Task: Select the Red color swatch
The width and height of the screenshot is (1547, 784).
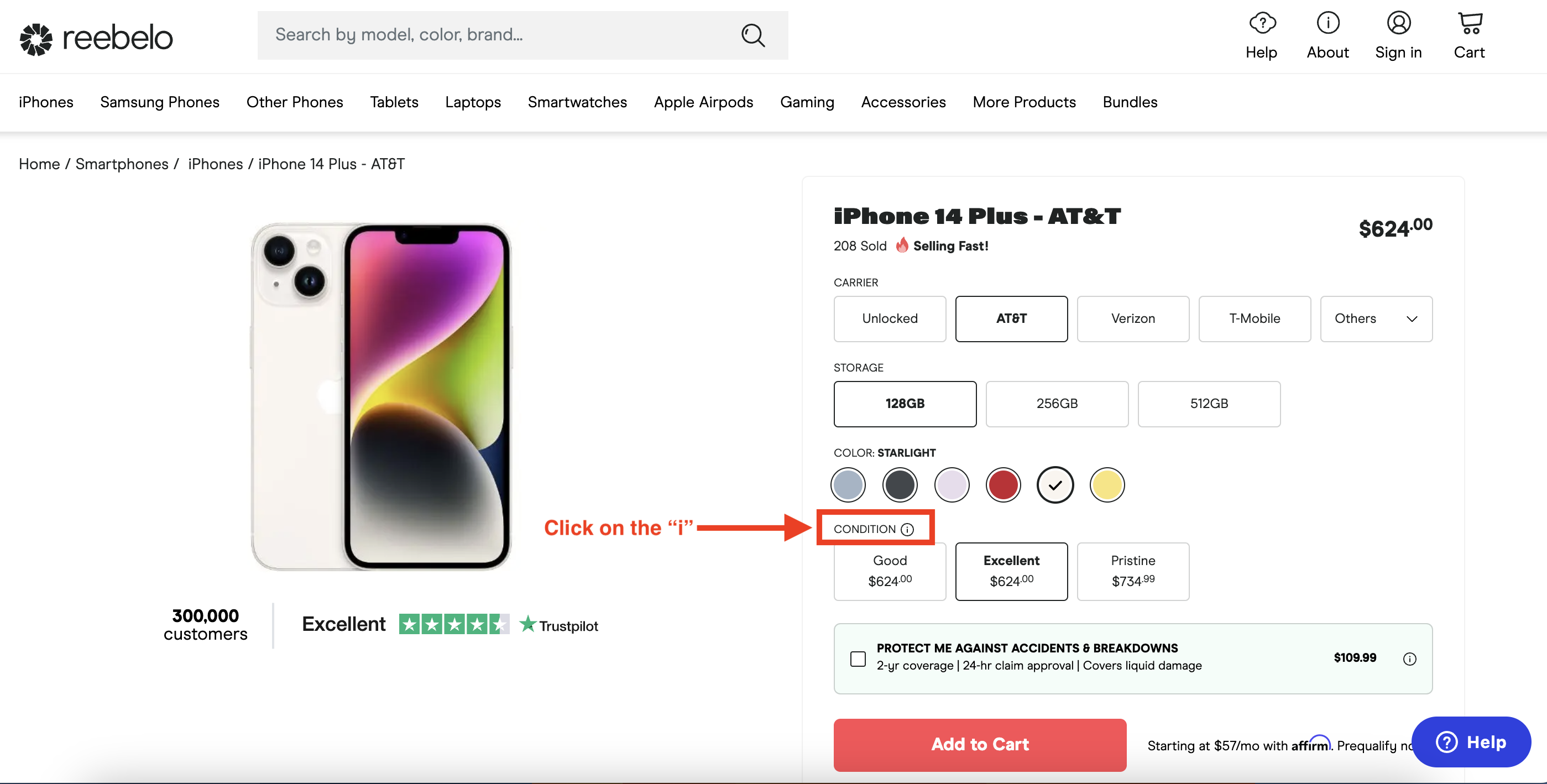Action: pos(1003,484)
